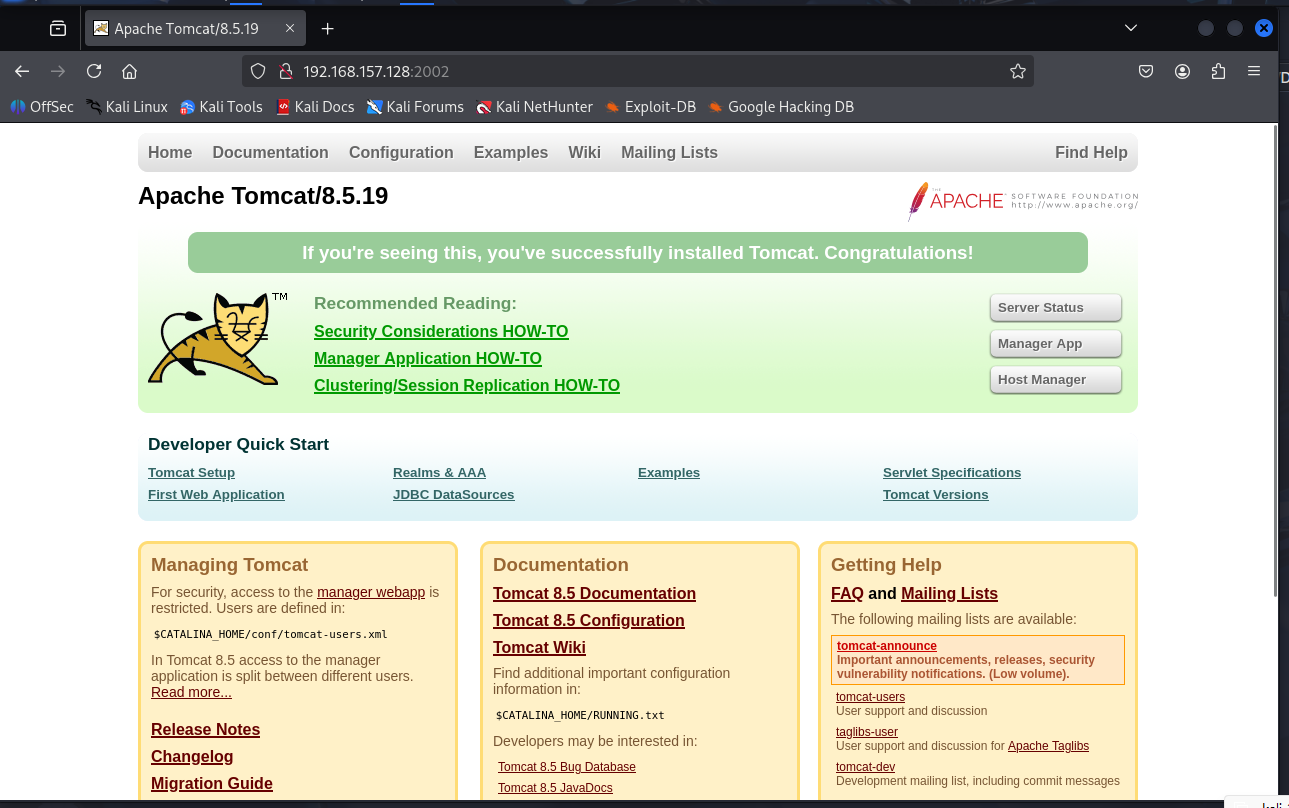Click the Tomcat cat mascot image
The width and height of the screenshot is (1289, 808).
click(218, 339)
